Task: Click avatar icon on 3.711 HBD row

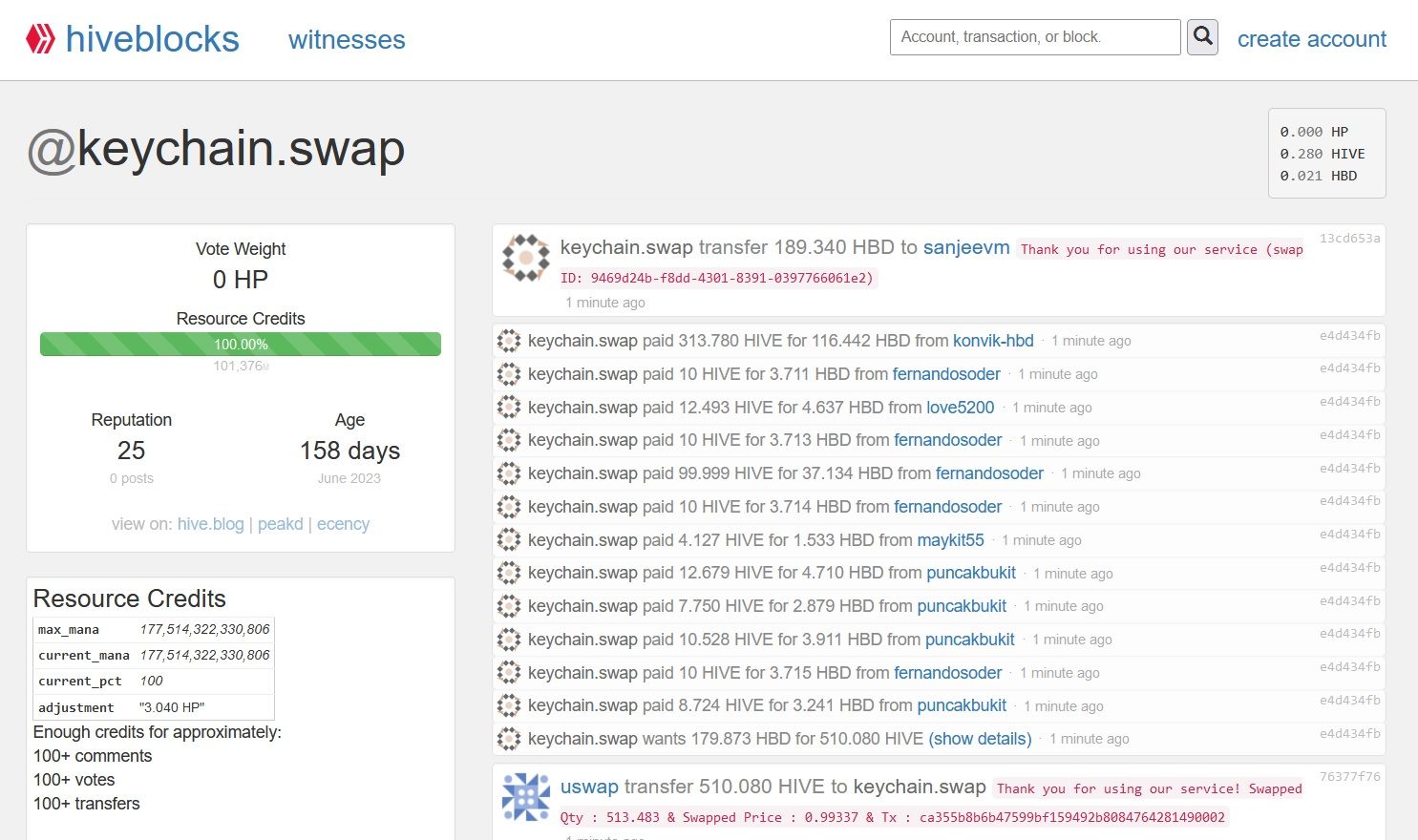Action: (x=509, y=374)
